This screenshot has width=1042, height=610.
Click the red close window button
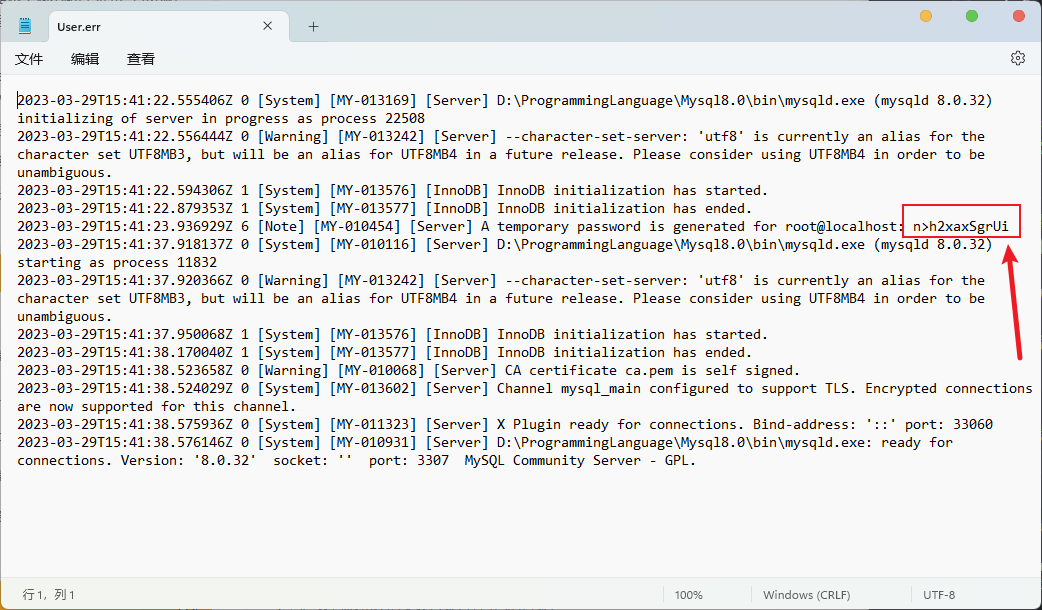pos(1018,16)
